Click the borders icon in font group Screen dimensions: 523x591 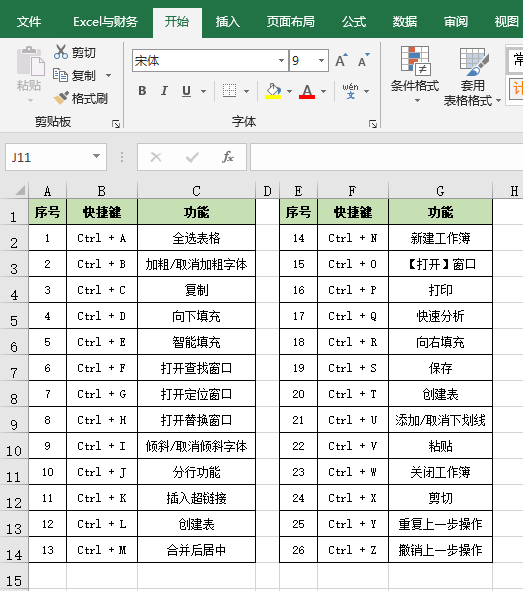pyautogui.click(x=229, y=91)
